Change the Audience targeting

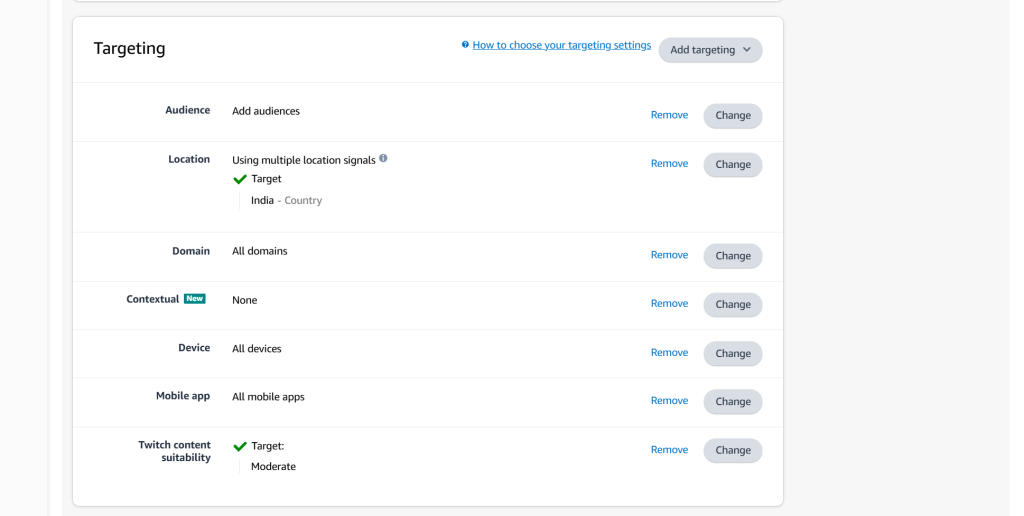click(x=733, y=116)
